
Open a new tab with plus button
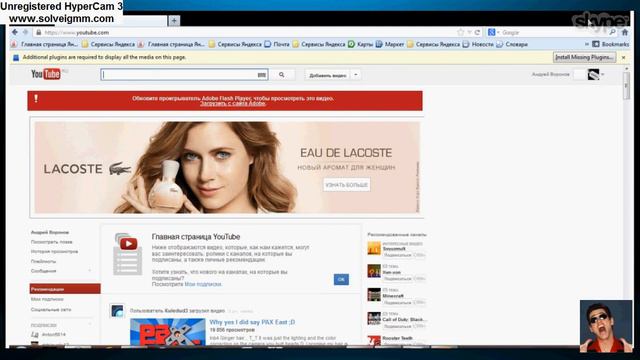(x=174, y=20)
